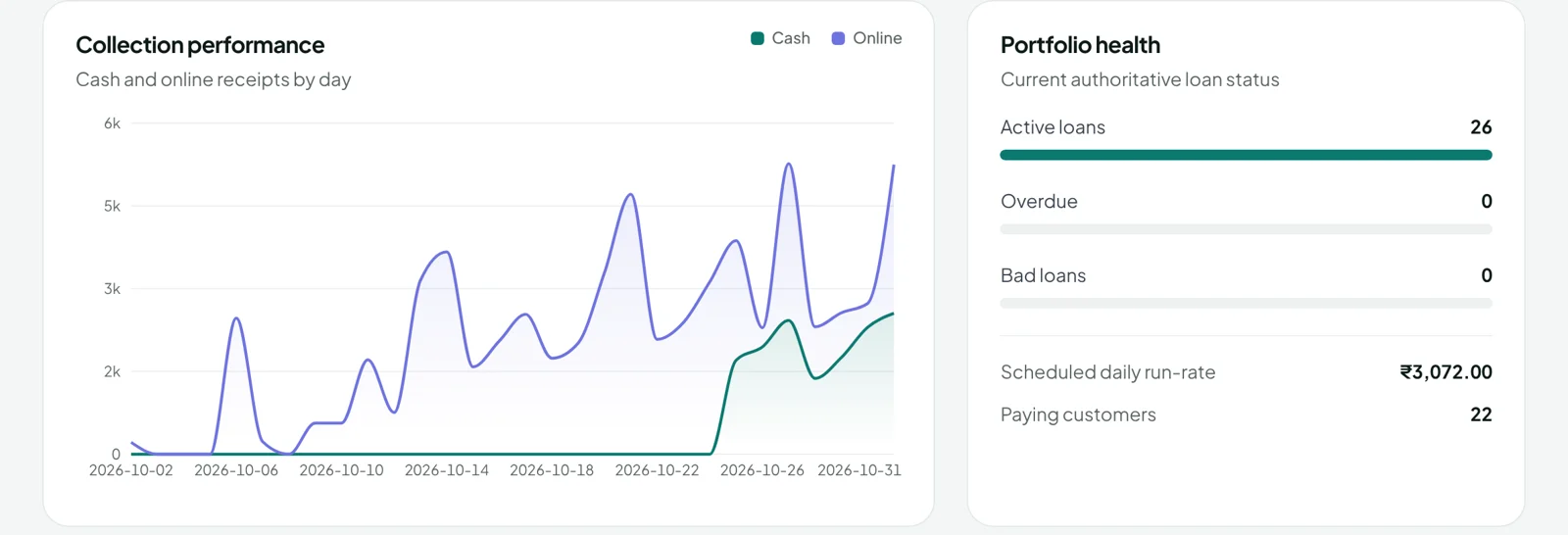Image resolution: width=1568 pixels, height=535 pixels.
Task: Click the Scheduled daily run-rate label
Action: (x=1107, y=372)
